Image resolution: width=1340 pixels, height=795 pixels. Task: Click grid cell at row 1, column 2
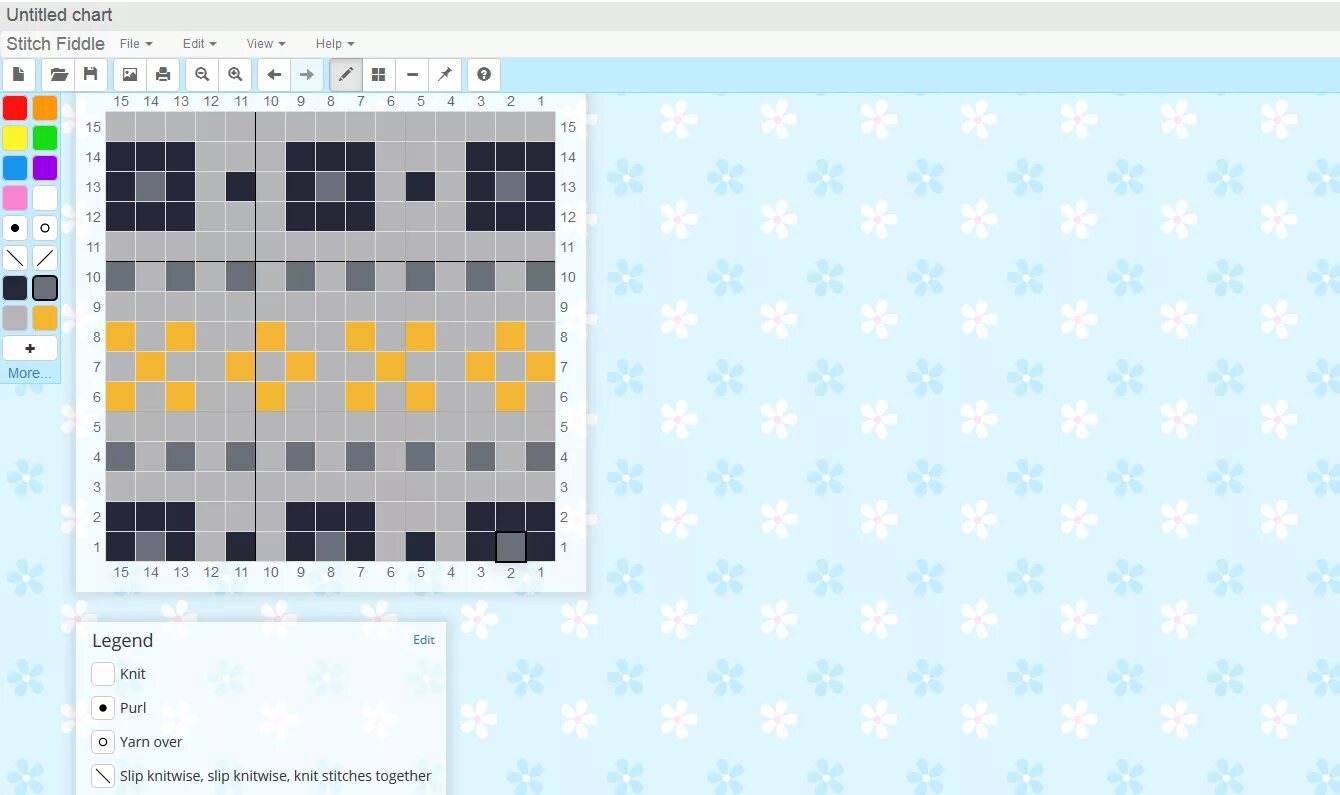pyautogui.click(x=511, y=547)
